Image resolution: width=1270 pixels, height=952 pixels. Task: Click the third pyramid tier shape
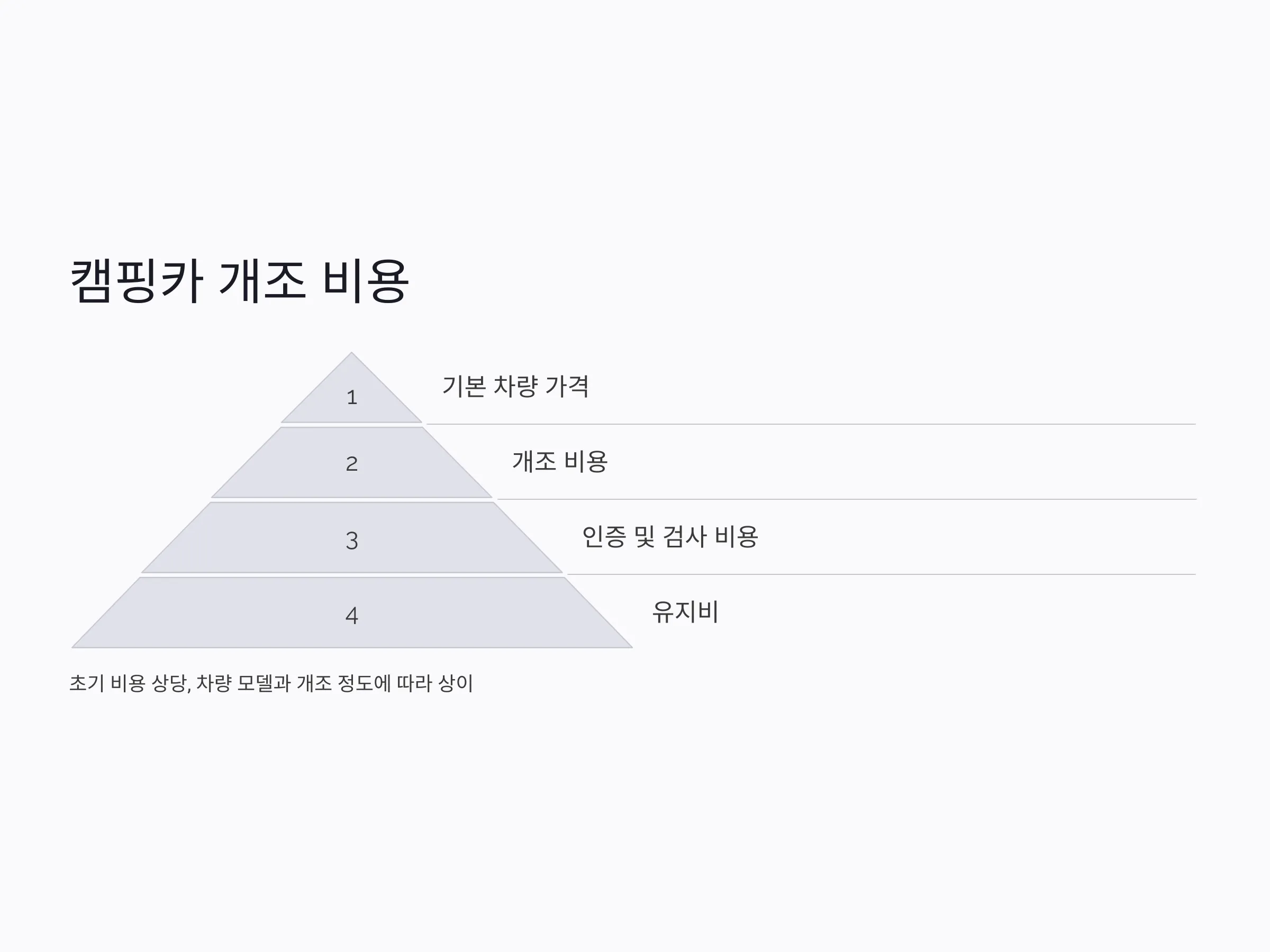(x=351, y=538)
